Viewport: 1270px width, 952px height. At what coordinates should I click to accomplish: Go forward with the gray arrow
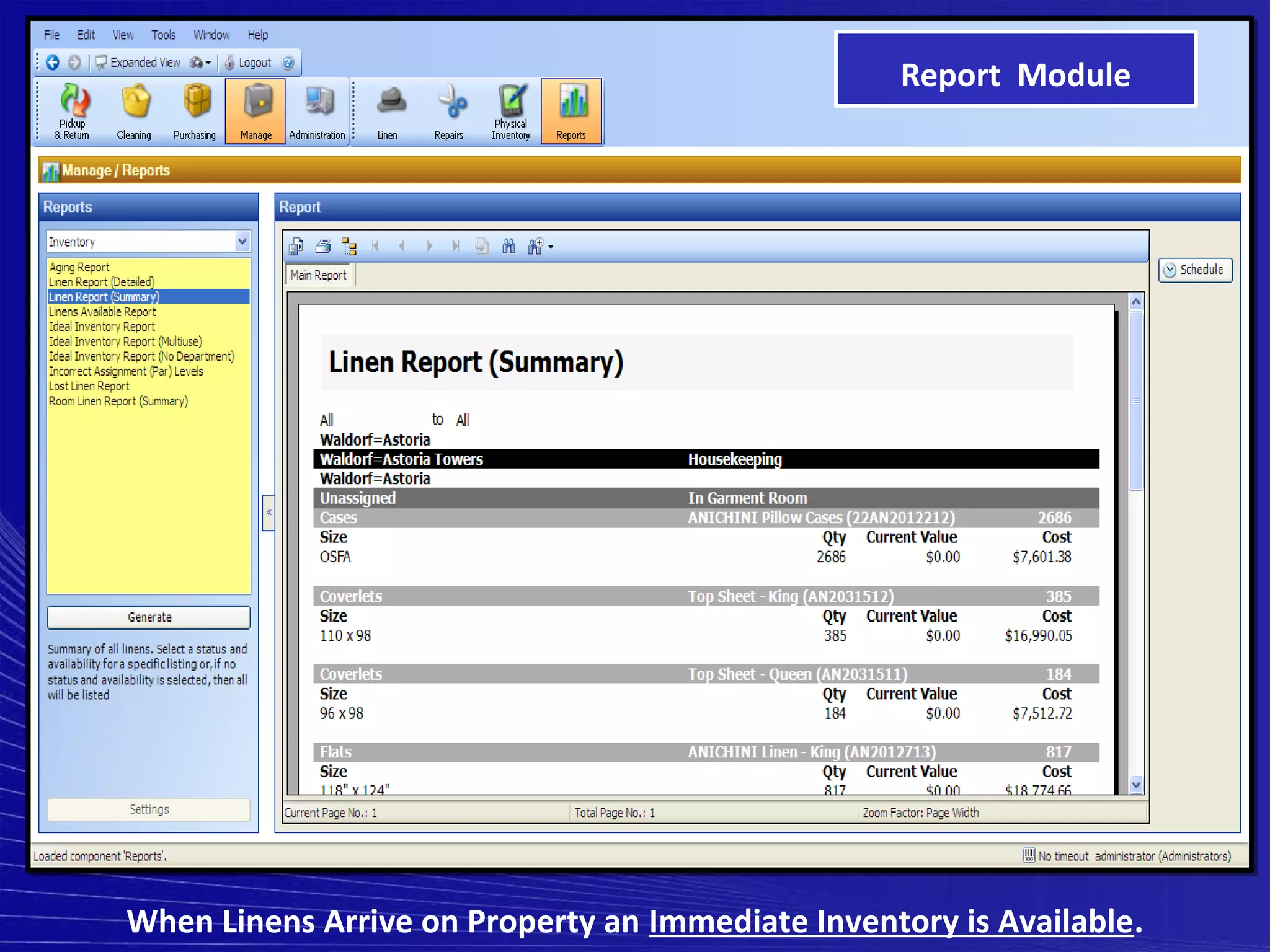[x=74, y=63]
